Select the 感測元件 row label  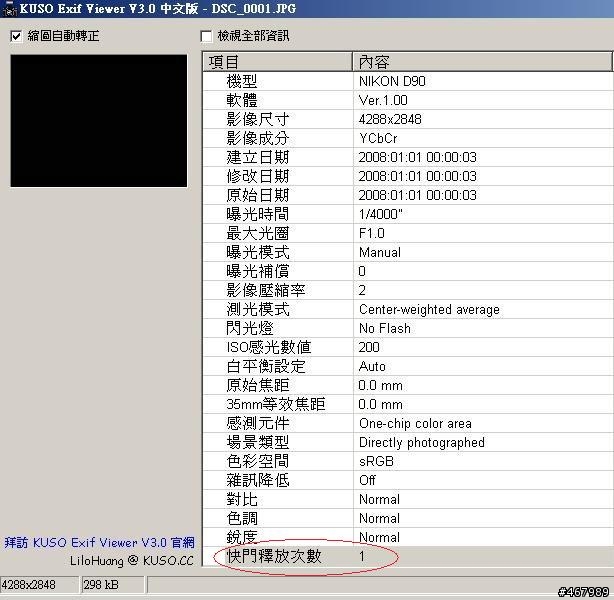tap(257, 423)
